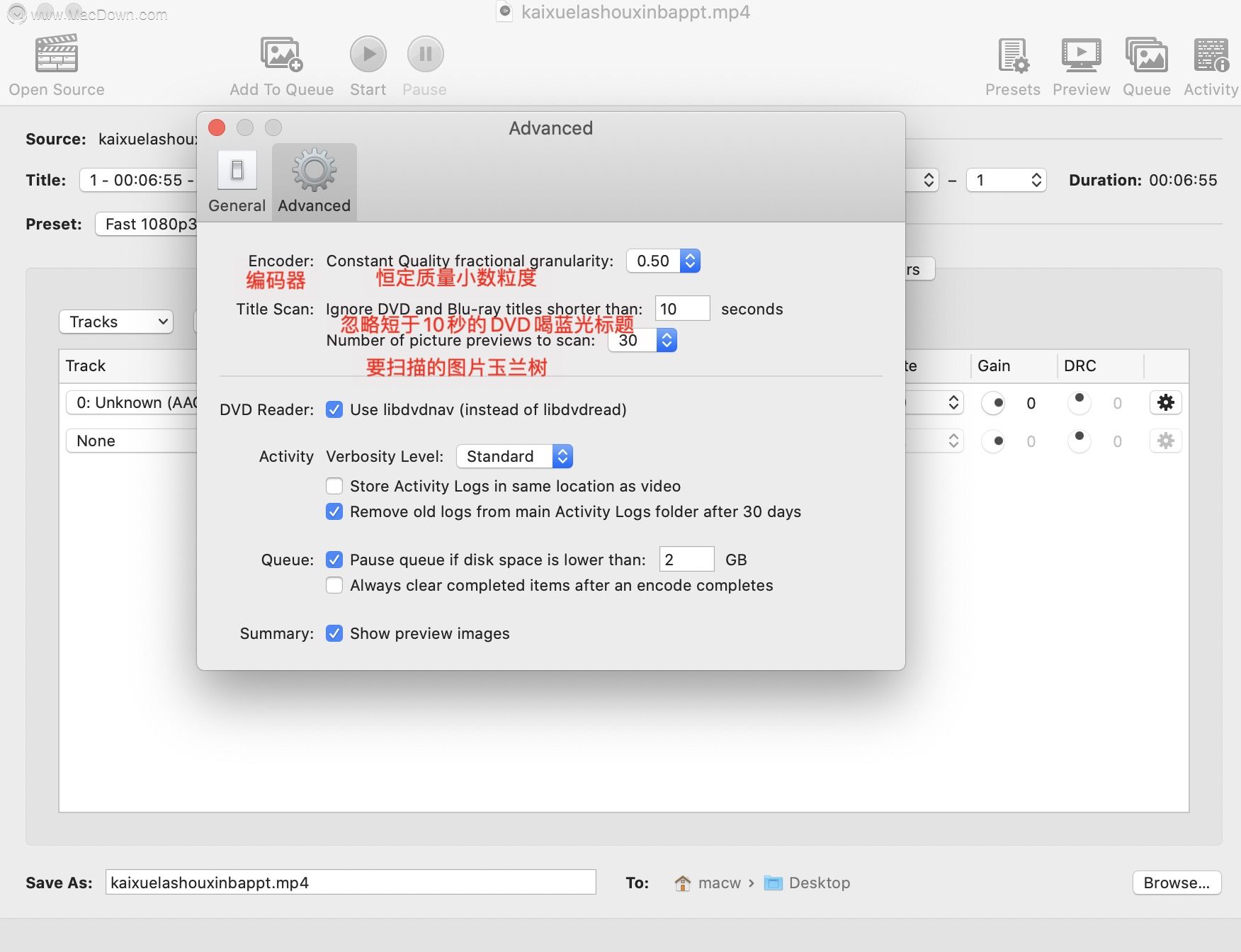
Task: Click the Add To Queue icon
Action: point(282,54)
